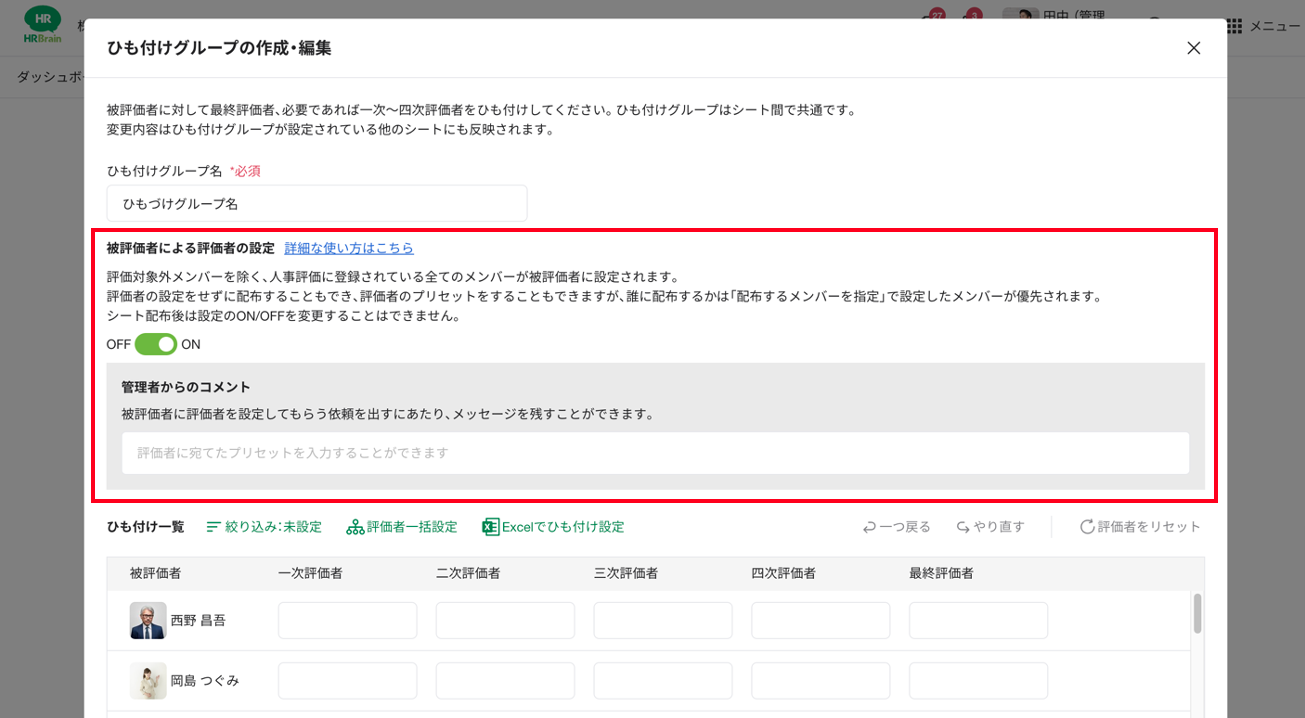Open the メニュー grid menu
This screenshot has width=1305, height=718.
click(1264, 26)
